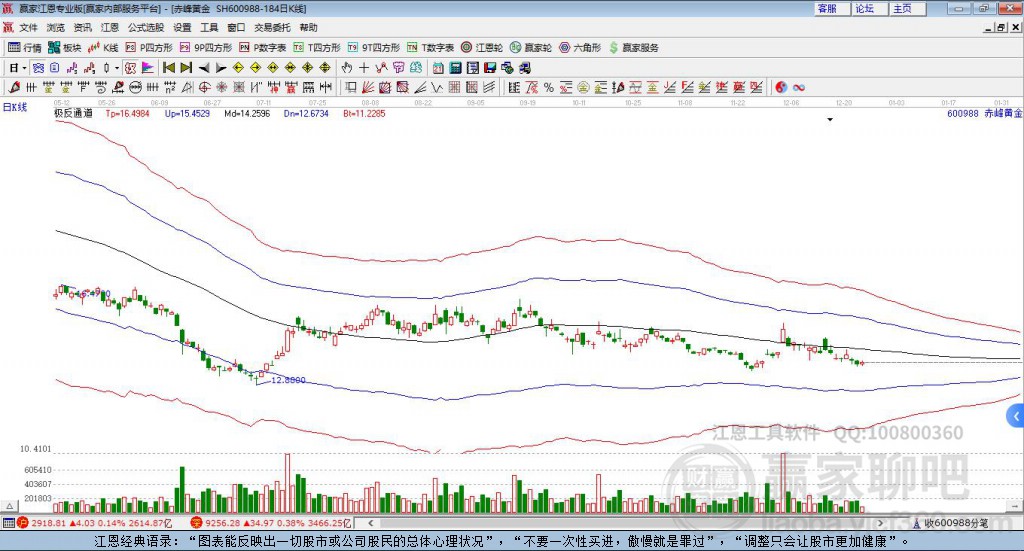Image resolution: width=1024 pixels, height=551 pixels.
Task: Open the 交易委托 menu
Action: pyautogui.click(x=272, y=27)
